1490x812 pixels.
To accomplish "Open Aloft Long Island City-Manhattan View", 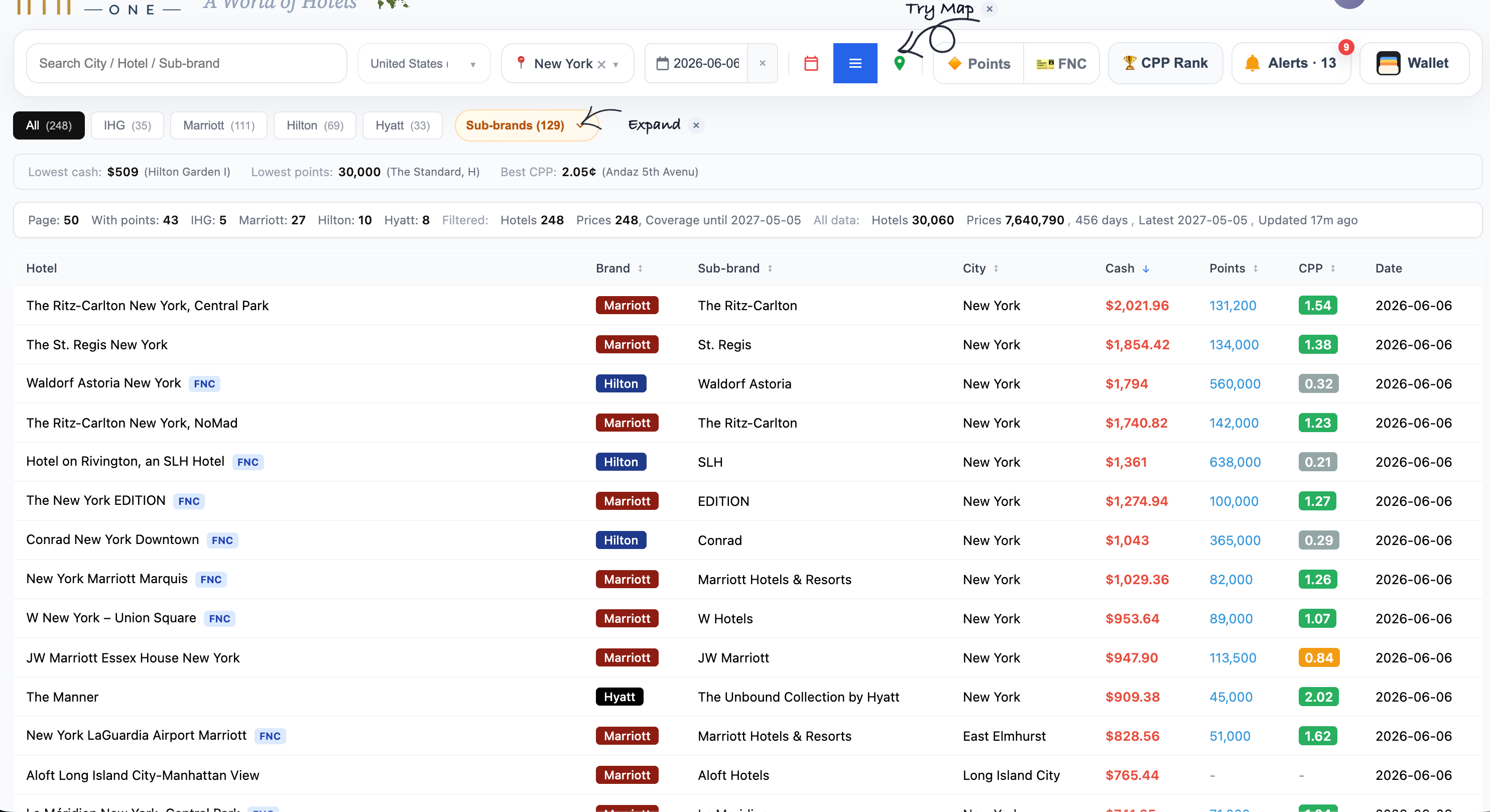I will 142,775.
